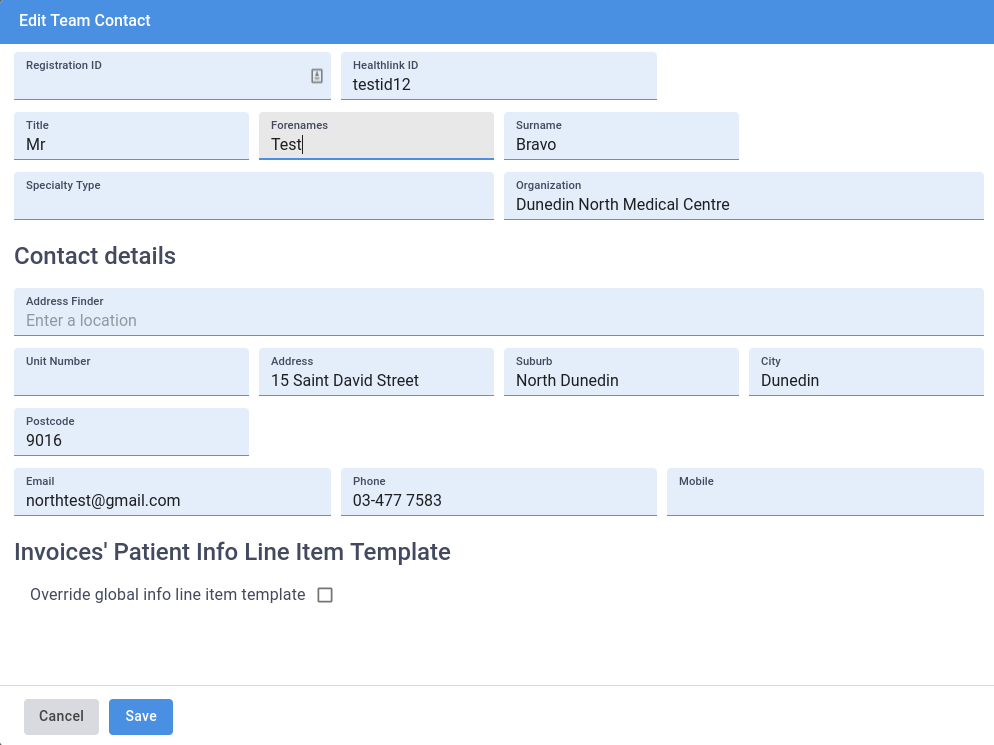Cancel editing the team contact
The width and height of the screenshot is (994, 745).
pyautogui.click(x=61, y=716)
